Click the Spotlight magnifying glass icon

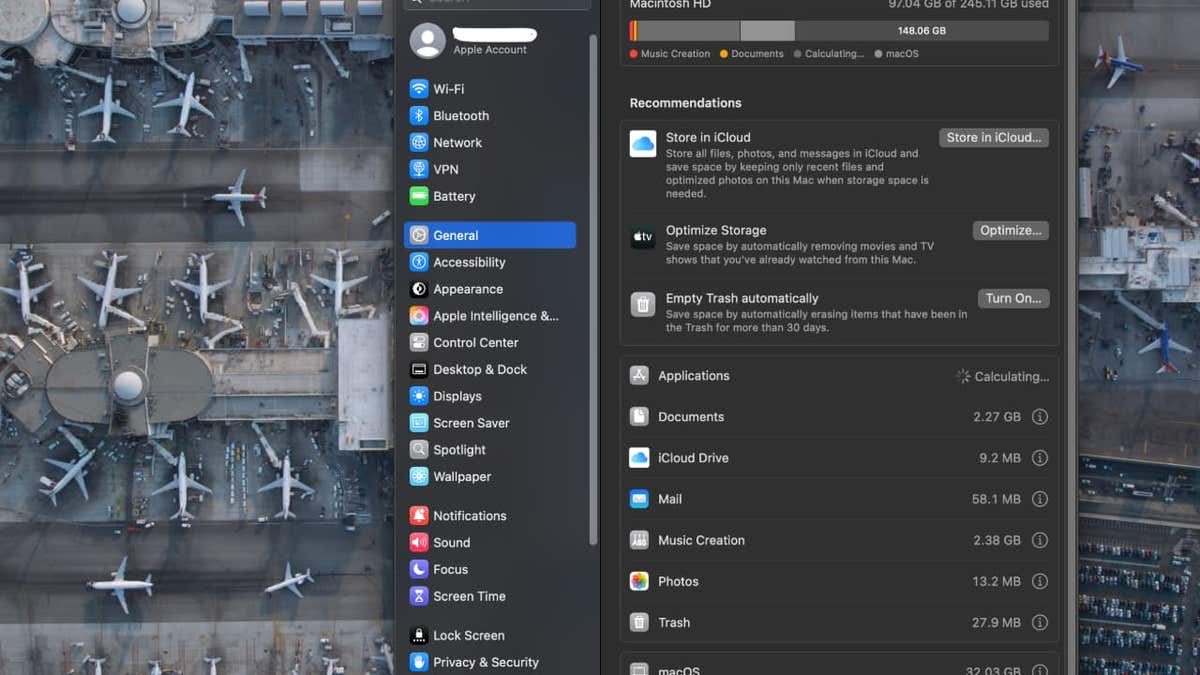pyautogui.click(x=419, y=449)
